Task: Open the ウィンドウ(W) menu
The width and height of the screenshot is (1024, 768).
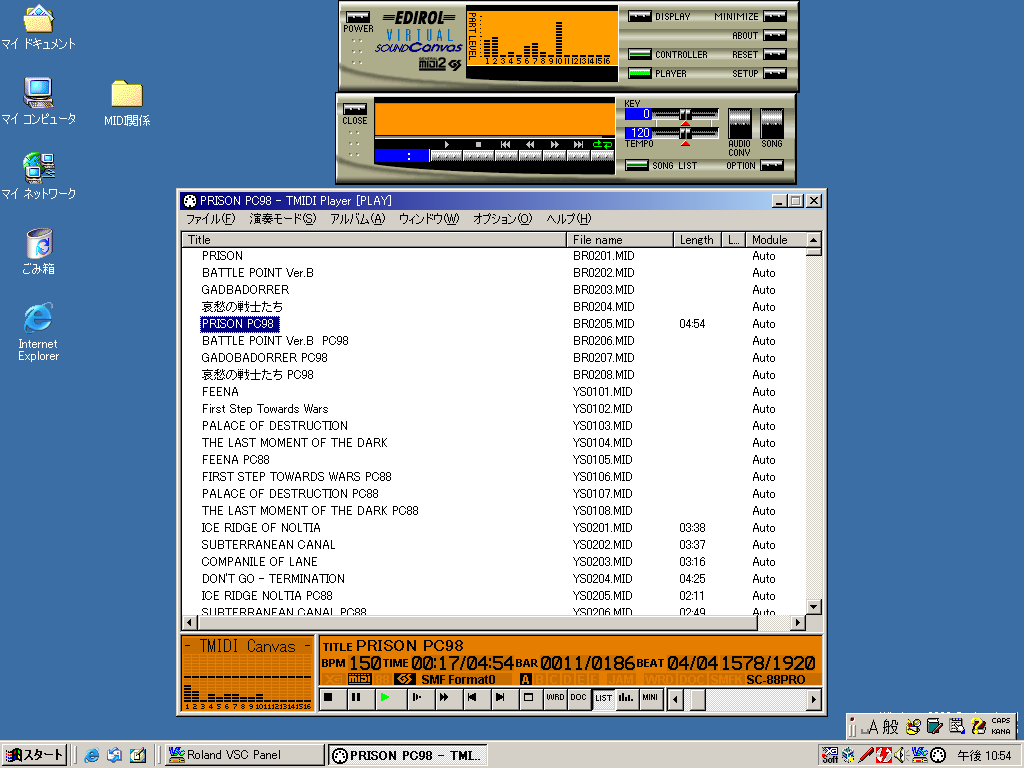Action: coord(429,219)
